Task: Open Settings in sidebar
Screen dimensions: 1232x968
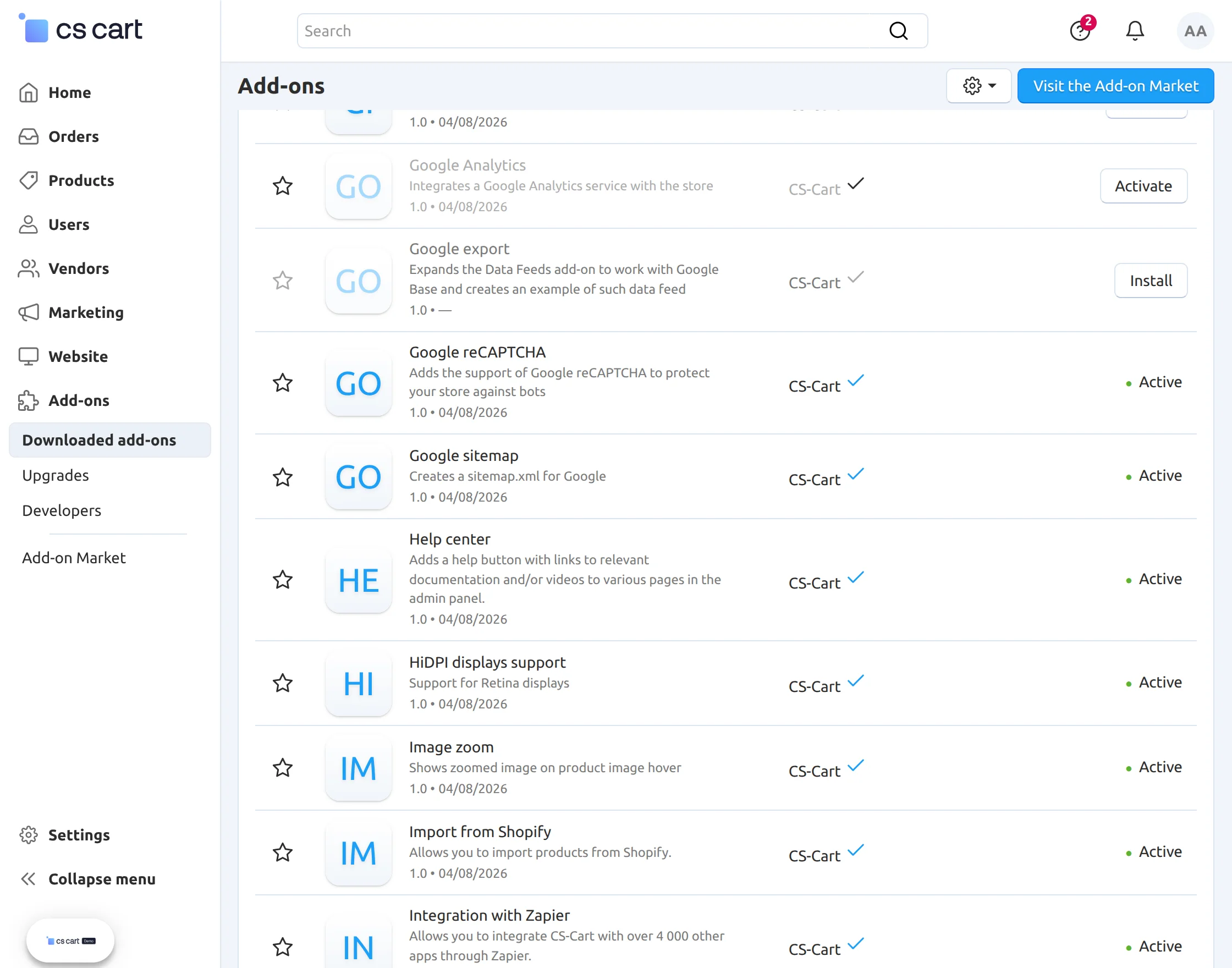Action: tap(79, 835)
